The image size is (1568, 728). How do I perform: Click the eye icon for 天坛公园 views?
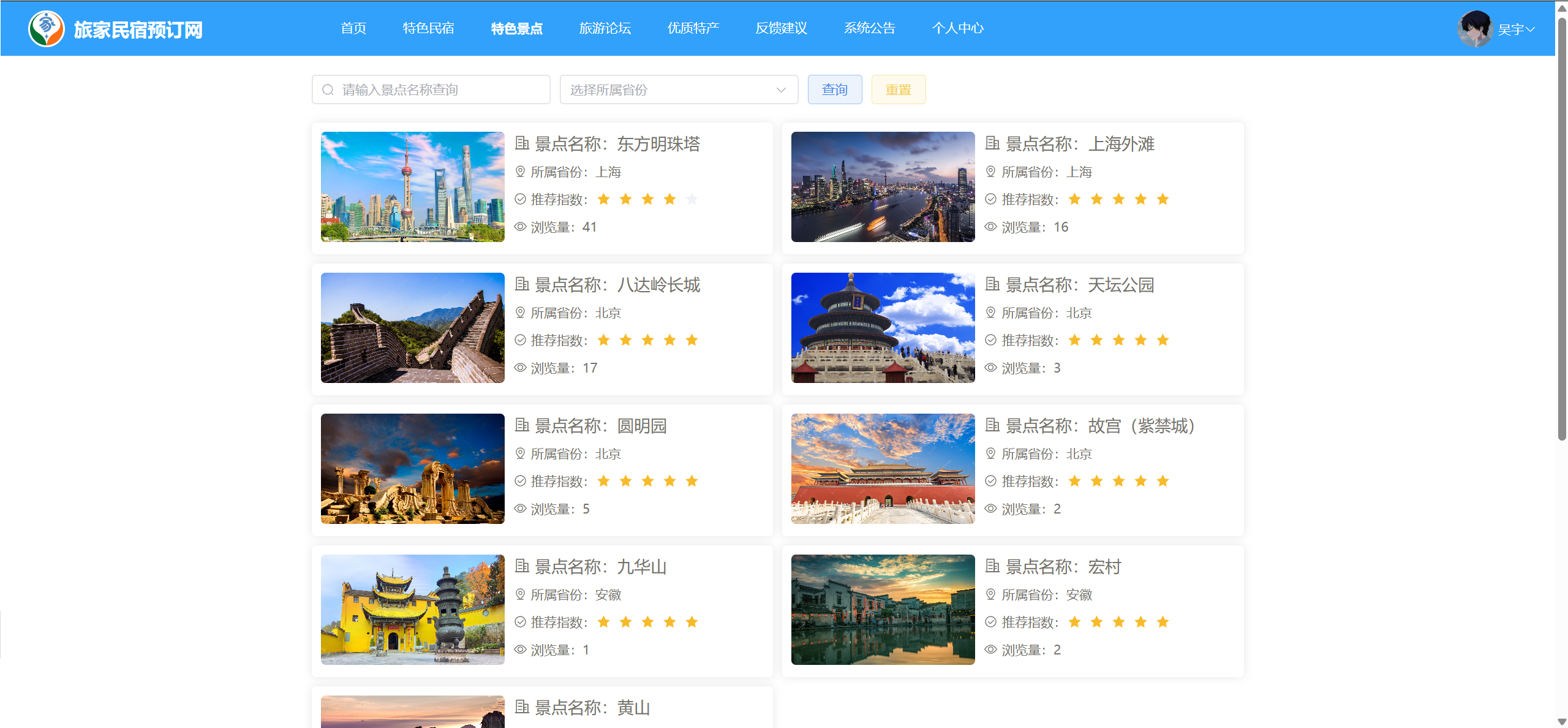(990, 368)
